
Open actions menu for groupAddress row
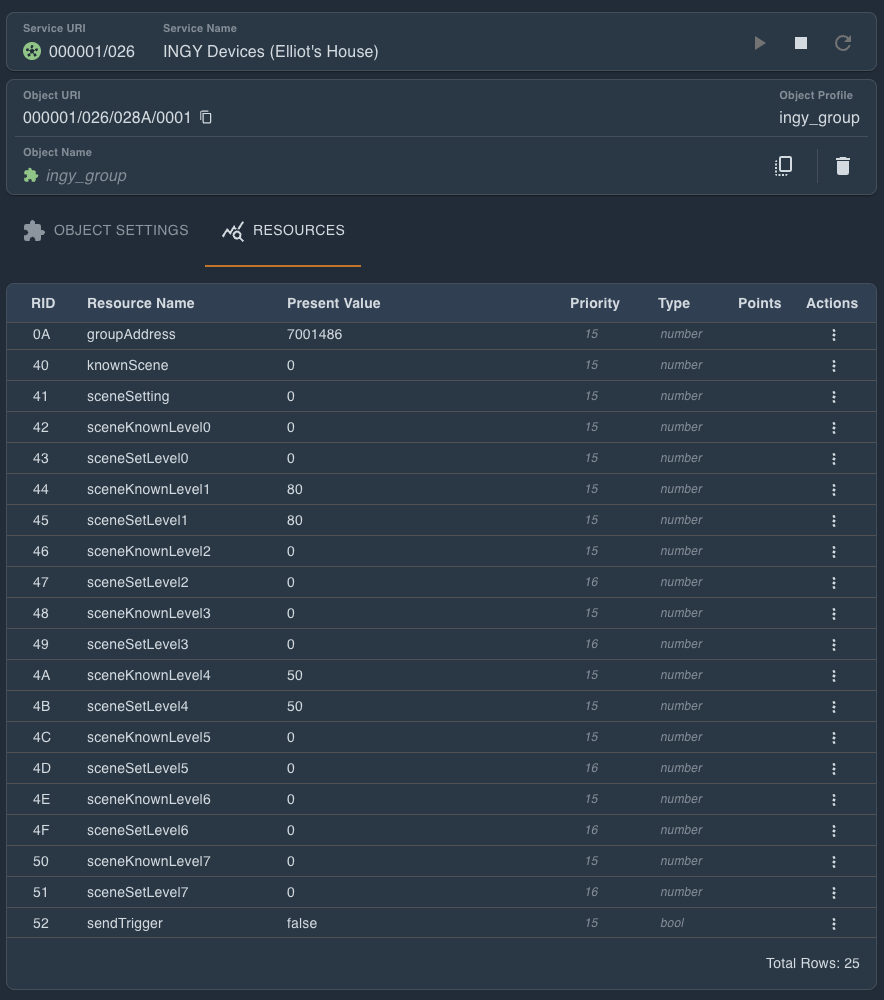click(834, 335)
